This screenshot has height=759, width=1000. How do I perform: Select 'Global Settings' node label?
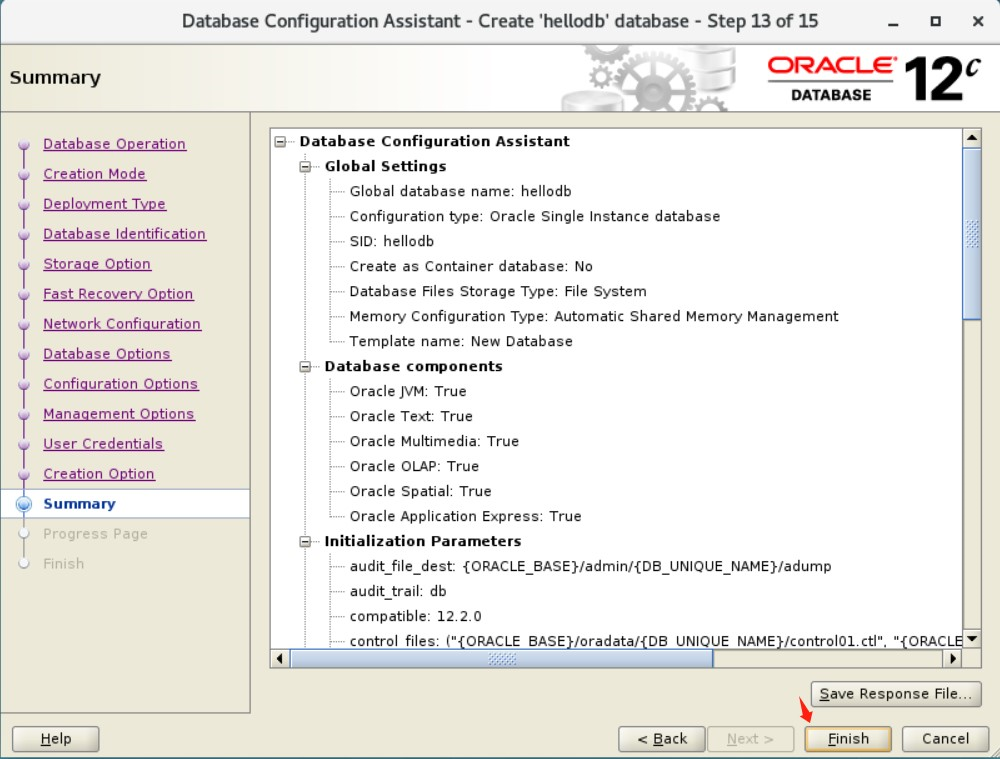(385, 166)
